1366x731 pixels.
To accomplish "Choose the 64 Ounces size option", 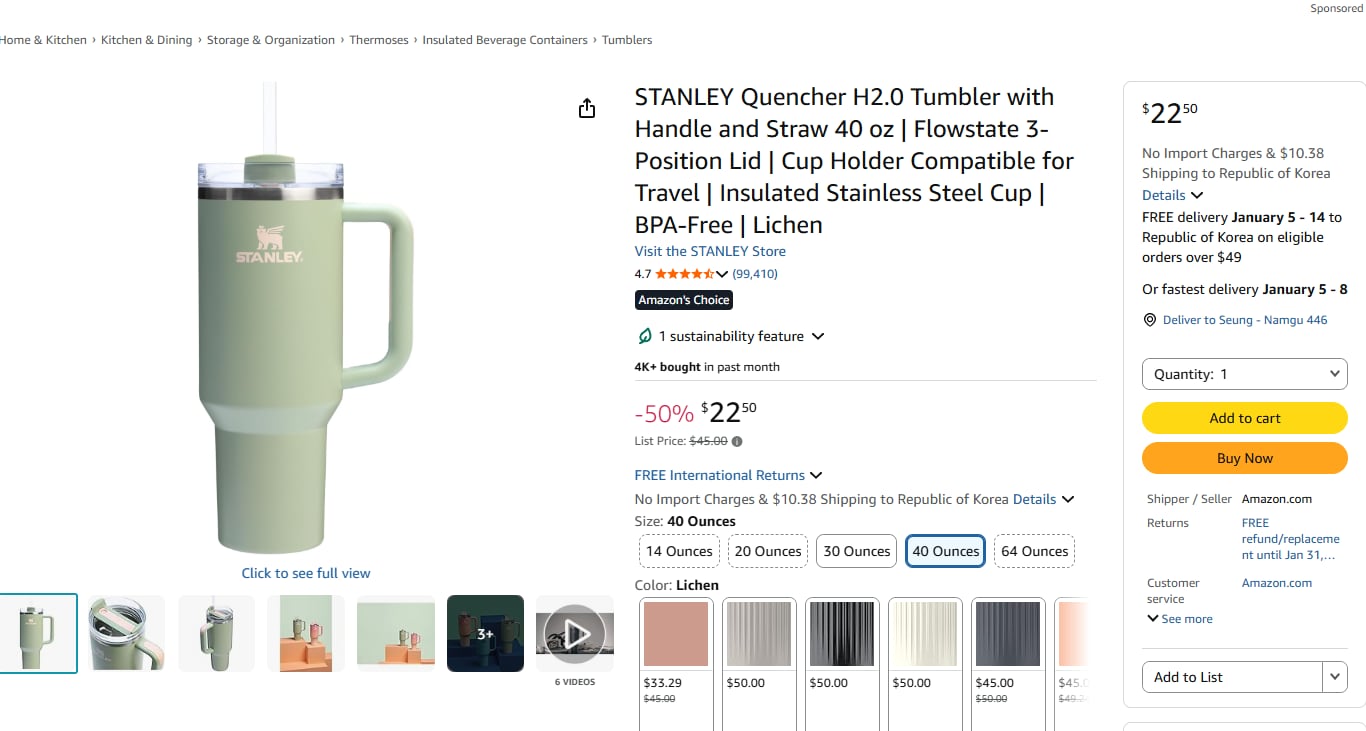I will [x=1034, y=551].
